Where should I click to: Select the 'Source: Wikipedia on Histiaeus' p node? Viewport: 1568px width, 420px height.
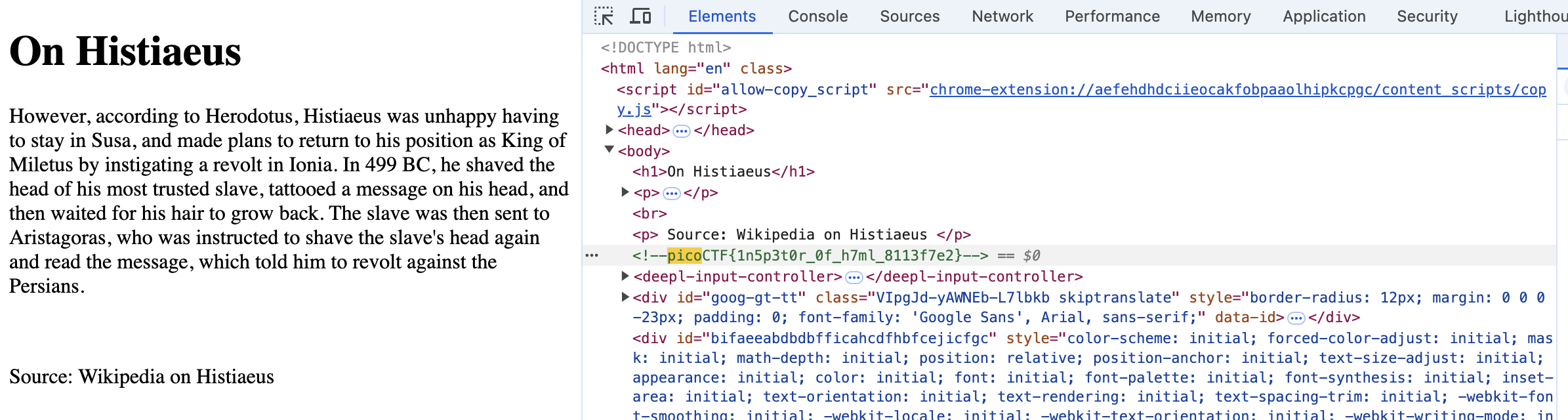tap(802, 235)
